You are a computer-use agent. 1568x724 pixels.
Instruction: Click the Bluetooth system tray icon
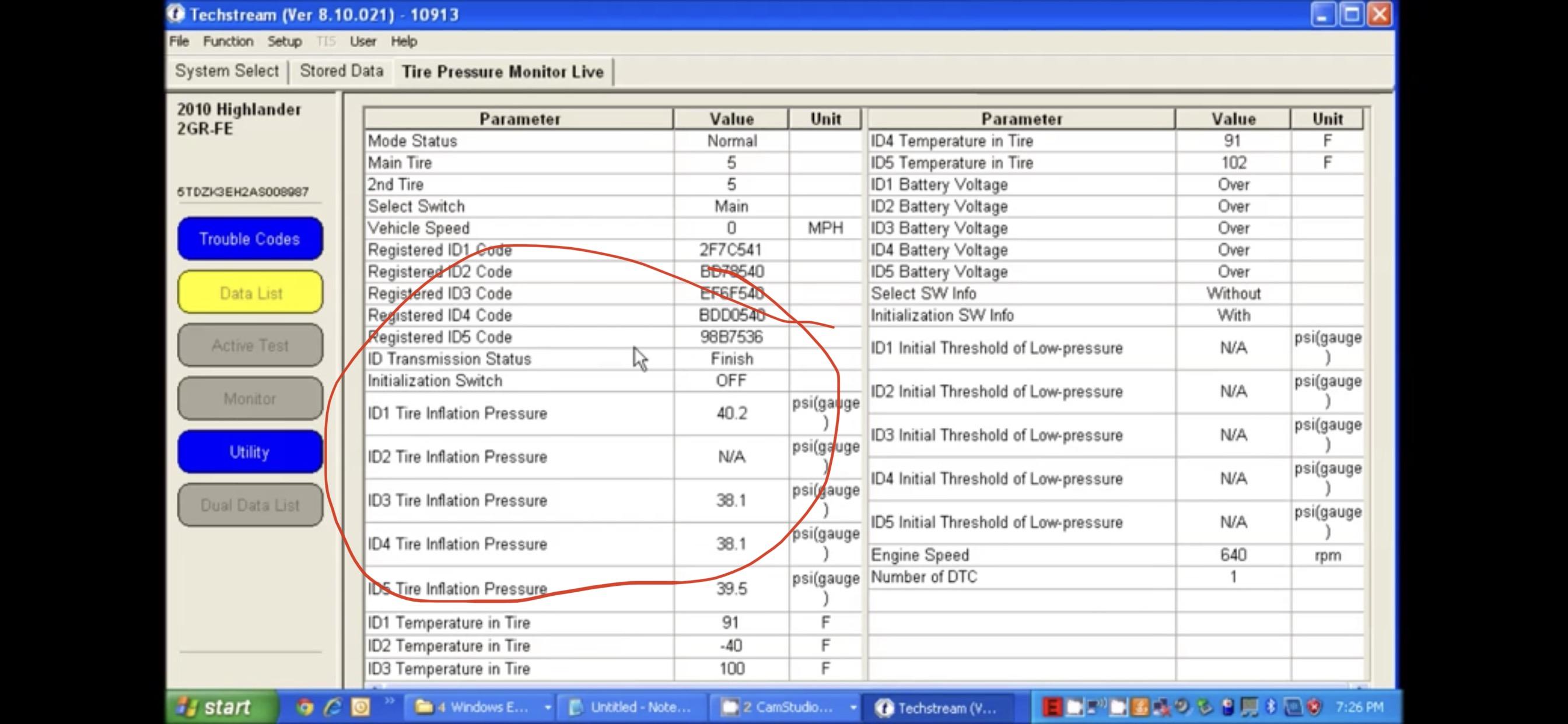coord(1272,707)
